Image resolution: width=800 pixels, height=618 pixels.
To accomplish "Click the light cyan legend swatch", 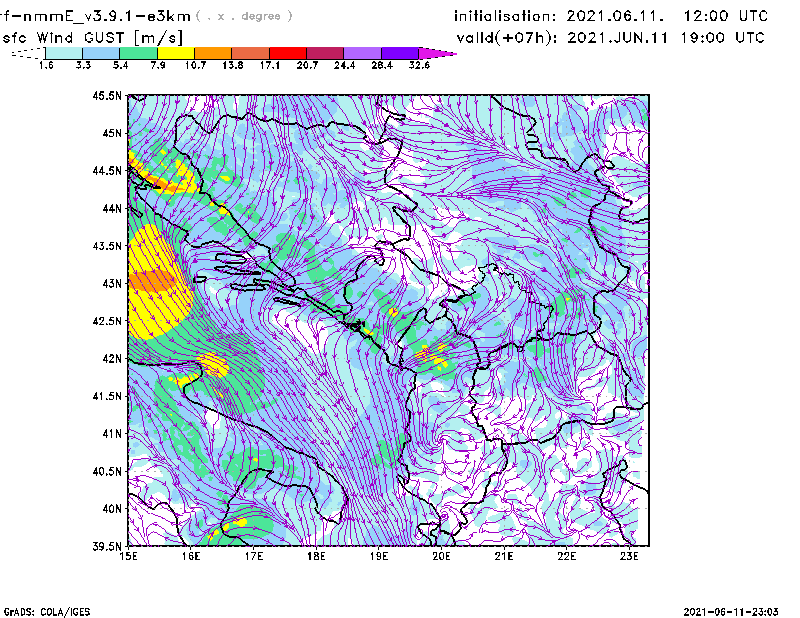I will click(64, 53).
